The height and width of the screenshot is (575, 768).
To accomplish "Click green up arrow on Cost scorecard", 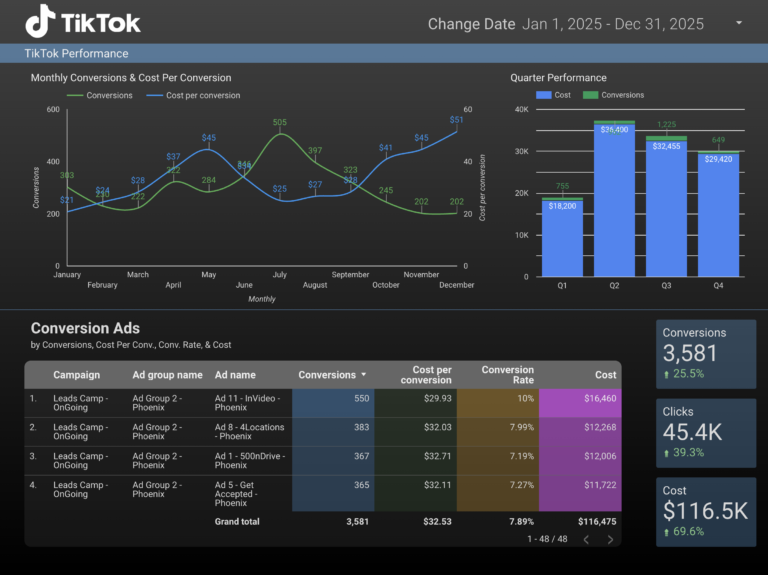I will click(x=667, y=532).
